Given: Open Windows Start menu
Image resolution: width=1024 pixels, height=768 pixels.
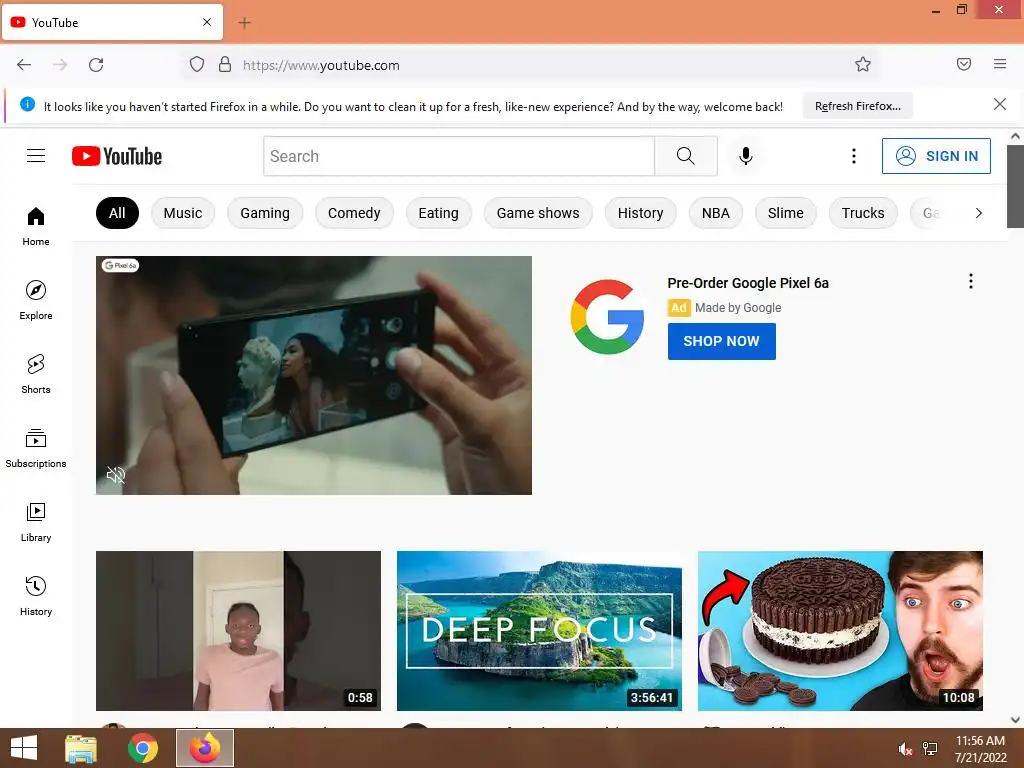Looking at the screenshot, I should click(x=24, y=748).
